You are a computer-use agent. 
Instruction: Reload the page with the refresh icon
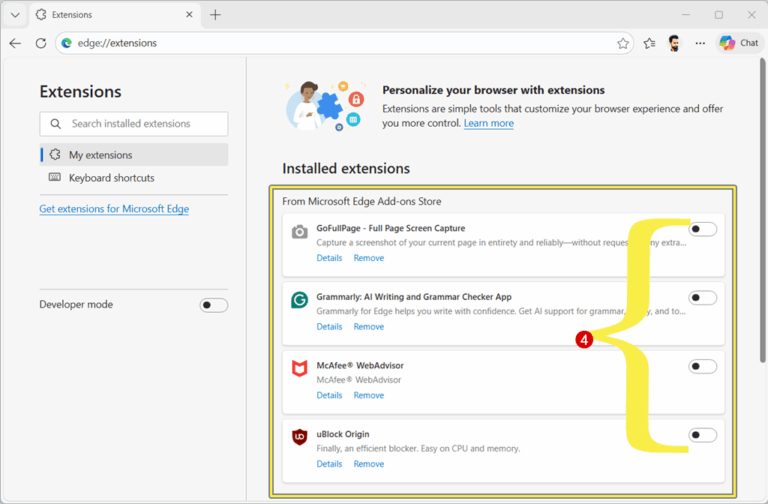(x=41, y=43)
